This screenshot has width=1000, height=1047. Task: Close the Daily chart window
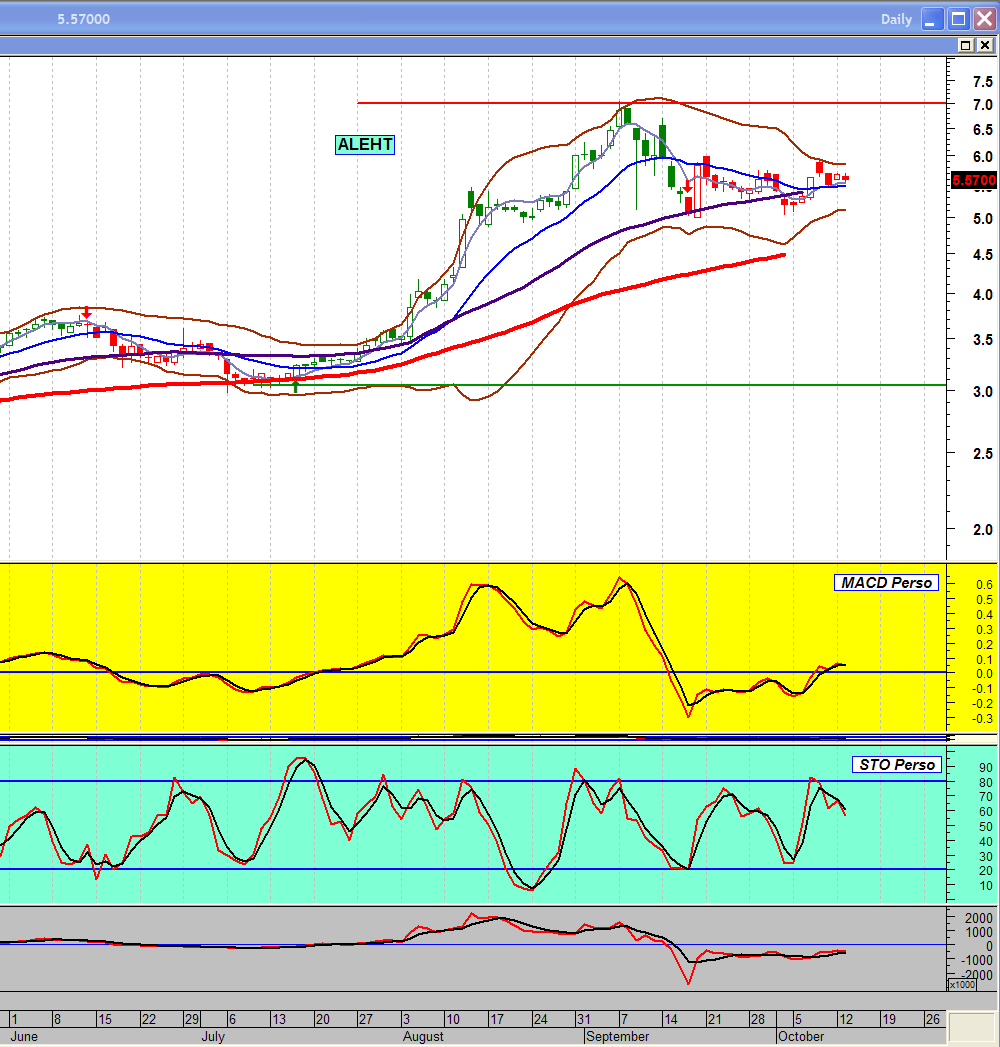[985, 19]
